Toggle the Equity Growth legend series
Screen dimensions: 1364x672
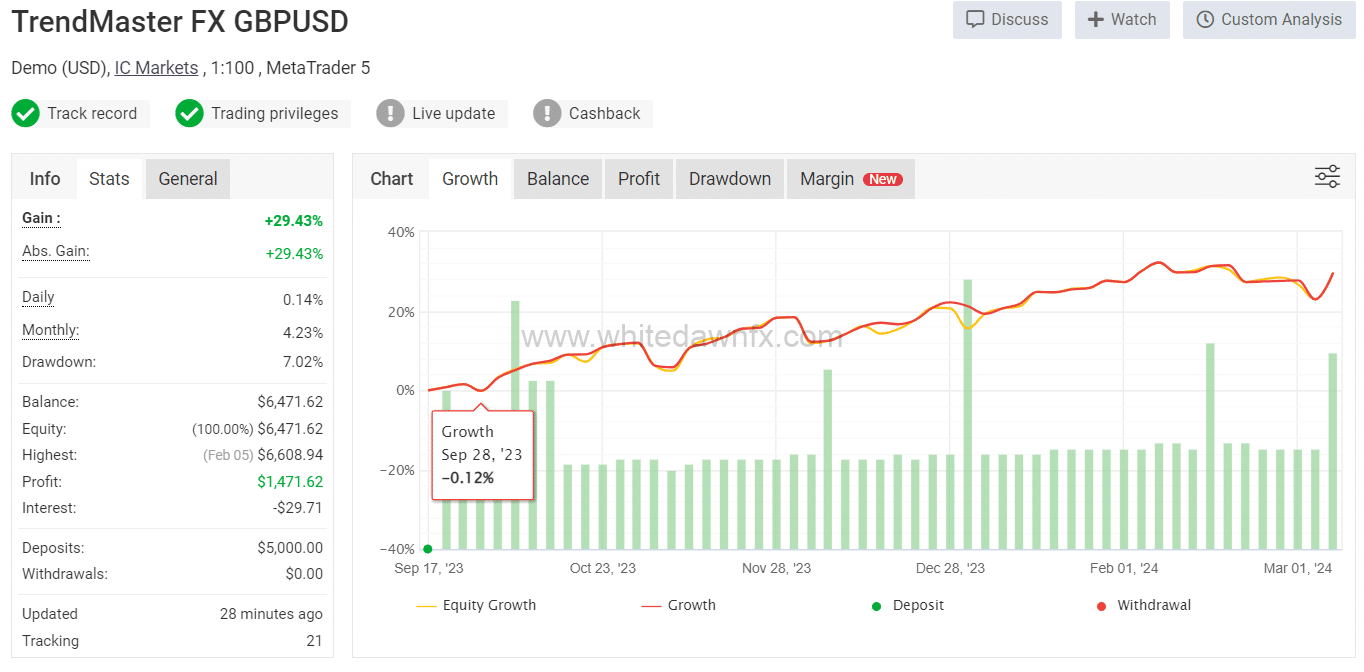point(477,605)
